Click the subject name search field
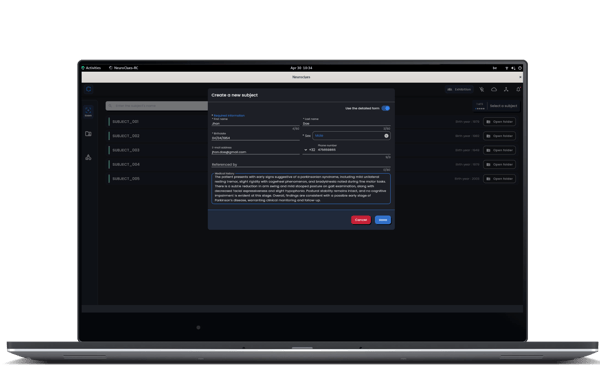Image resolution: width=600 pixels, height=370 pixels. coord(157,106)
